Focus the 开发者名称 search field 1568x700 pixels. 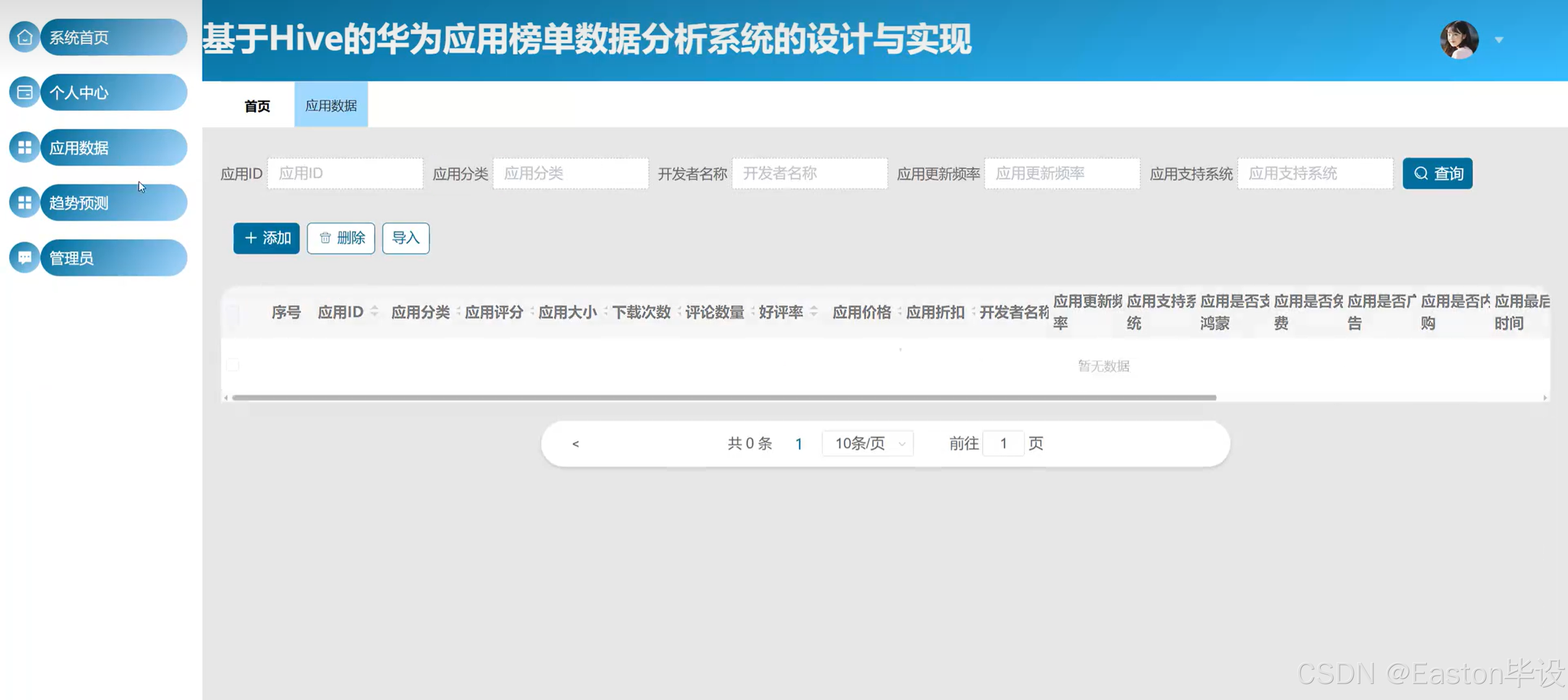(810, 173)
